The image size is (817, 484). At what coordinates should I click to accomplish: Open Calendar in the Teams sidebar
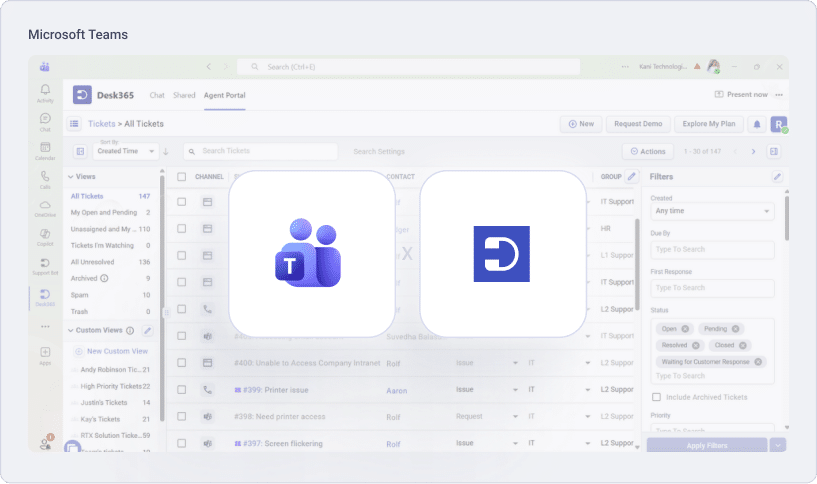[45, 151]
